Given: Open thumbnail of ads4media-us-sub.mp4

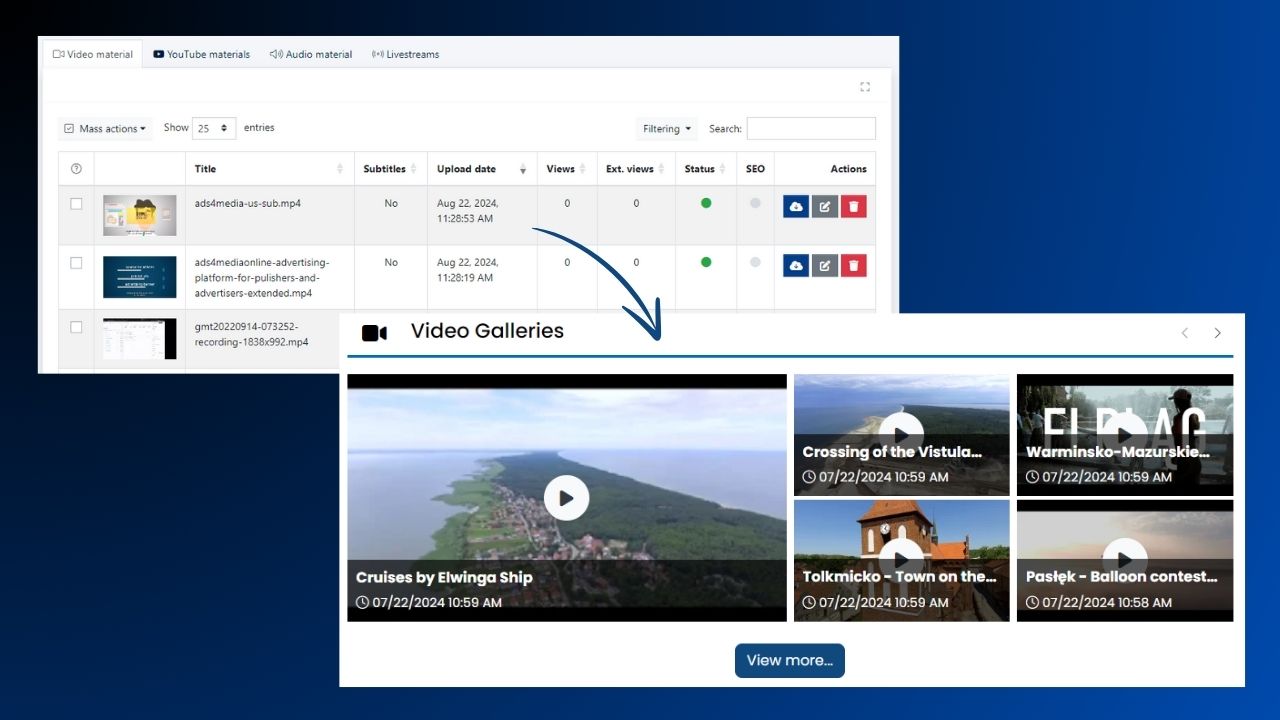Looking at the screenshot, I should (139, 215).
